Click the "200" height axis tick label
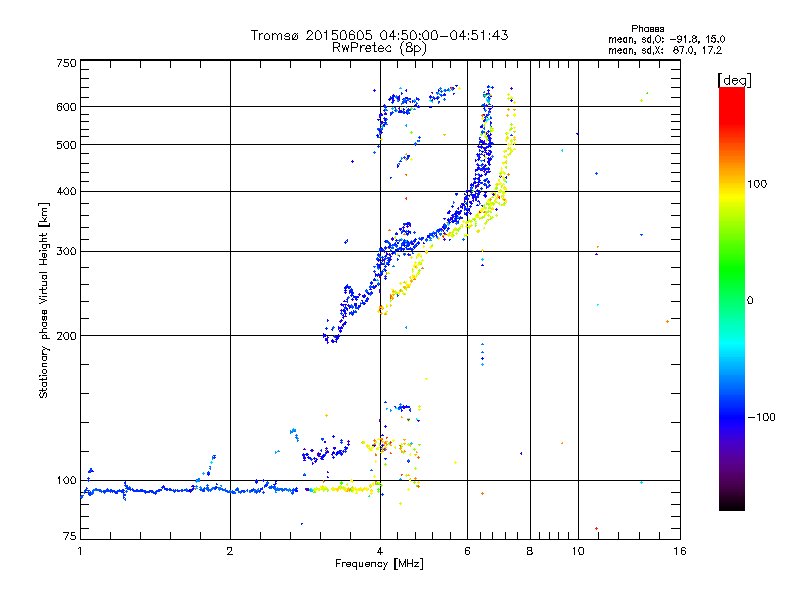The image size is (800, 600). 67,336
